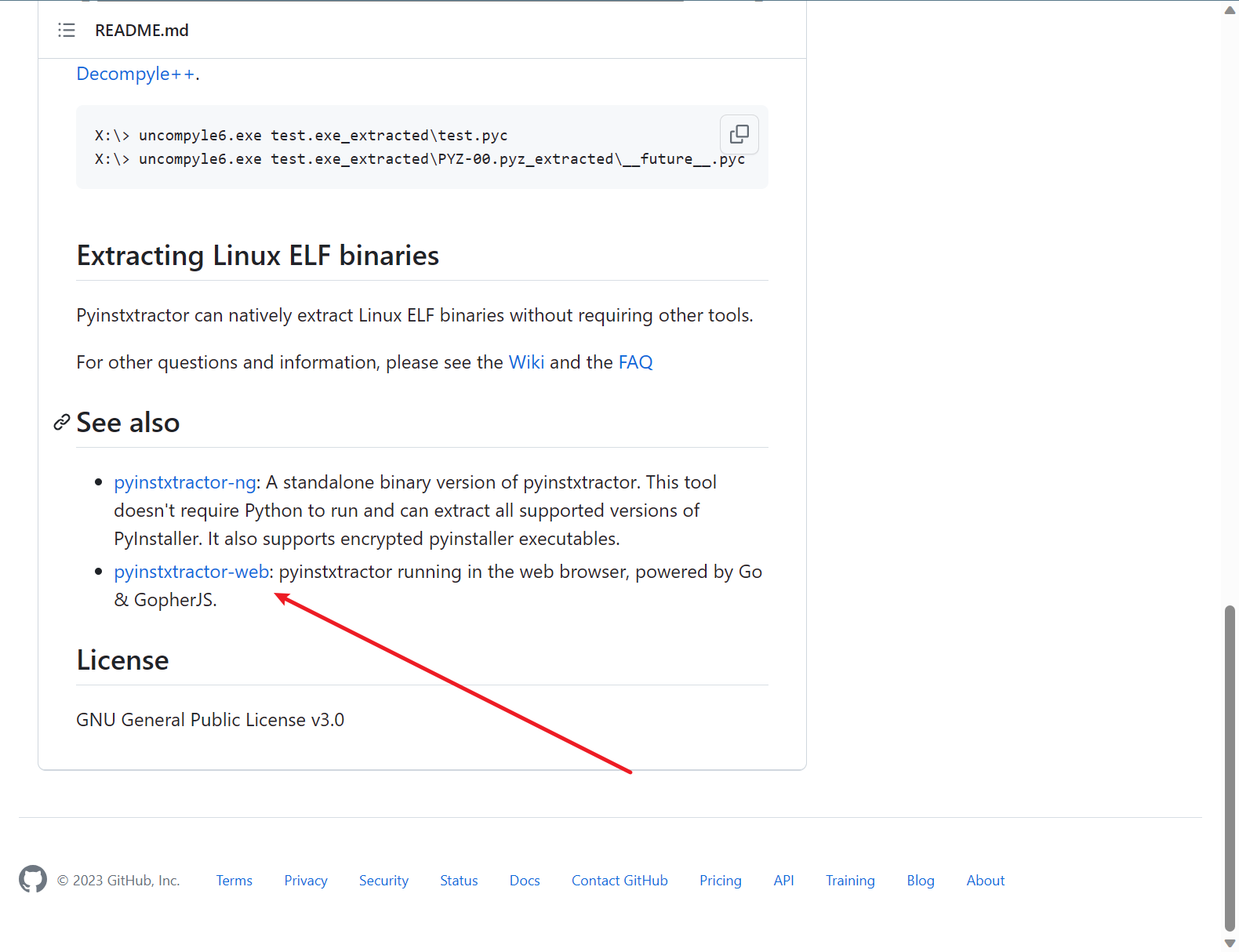Click the __future__.pyc command line
The height and width of the screenshot is (952, 1239).
pos(420,159)
